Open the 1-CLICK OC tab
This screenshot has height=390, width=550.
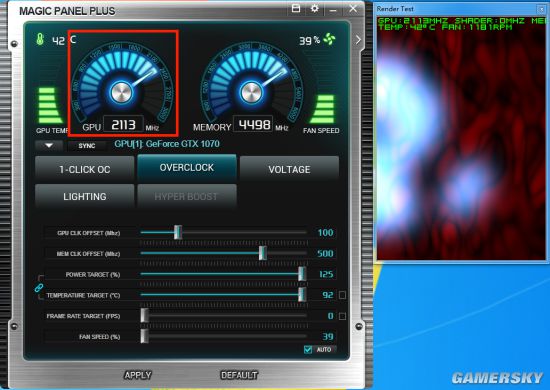pos(85,169)
